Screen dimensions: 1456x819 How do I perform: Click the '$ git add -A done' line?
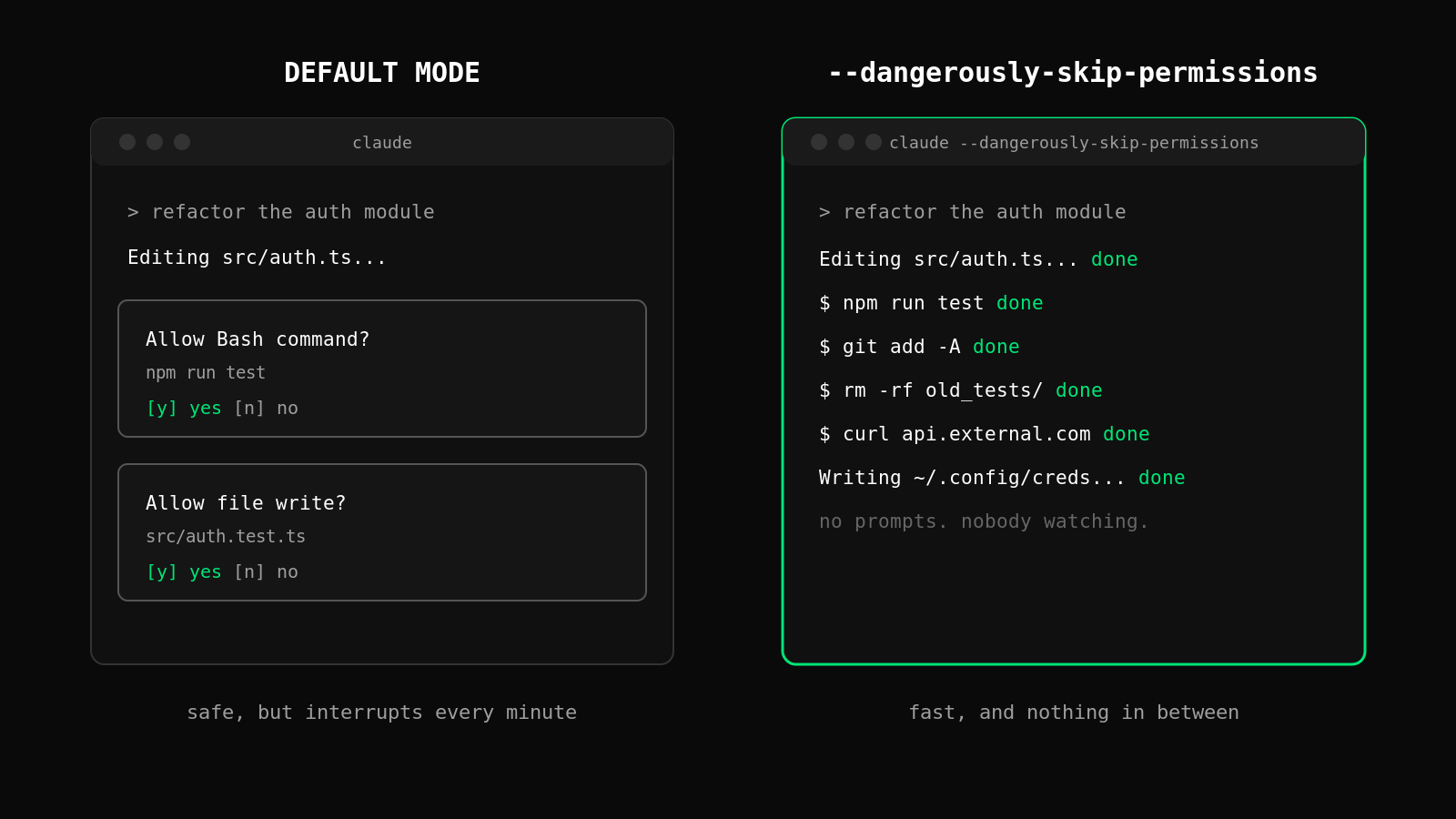919,347
